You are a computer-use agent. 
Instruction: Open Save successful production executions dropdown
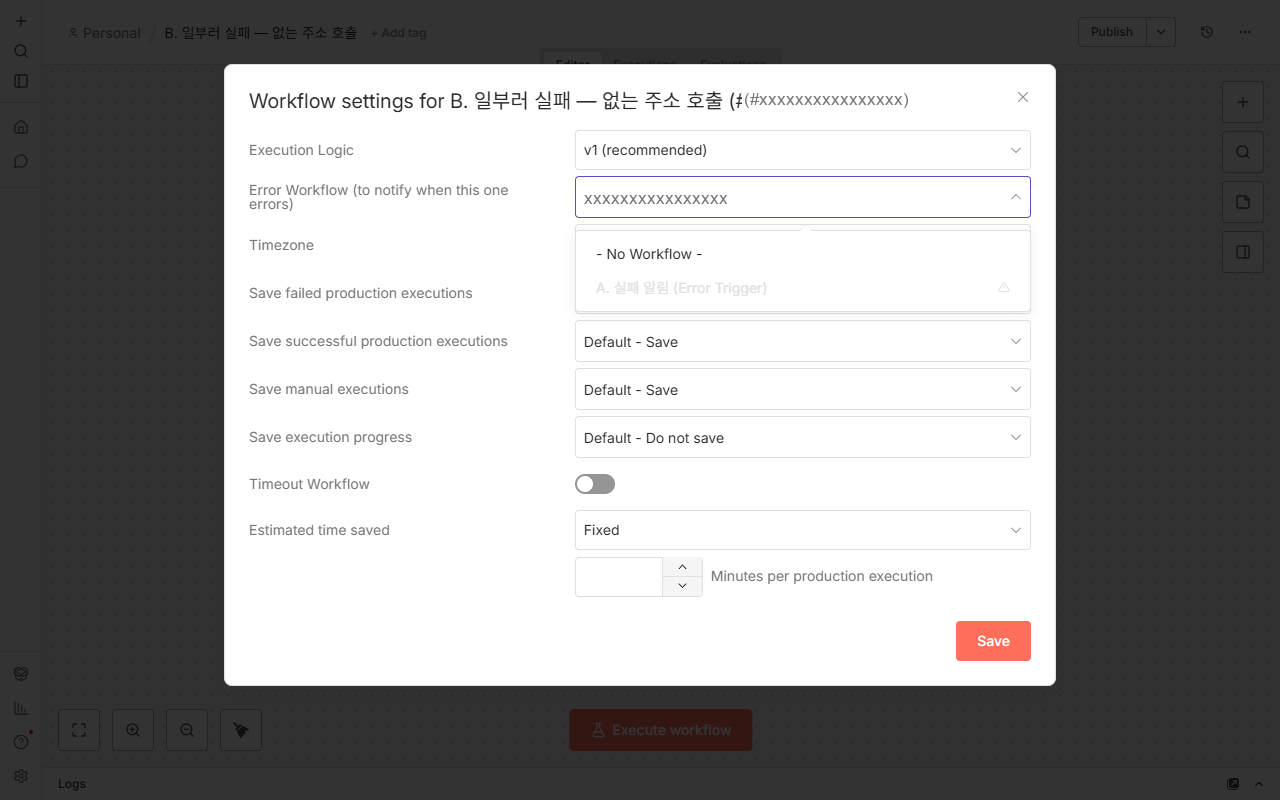pos(802,342)
